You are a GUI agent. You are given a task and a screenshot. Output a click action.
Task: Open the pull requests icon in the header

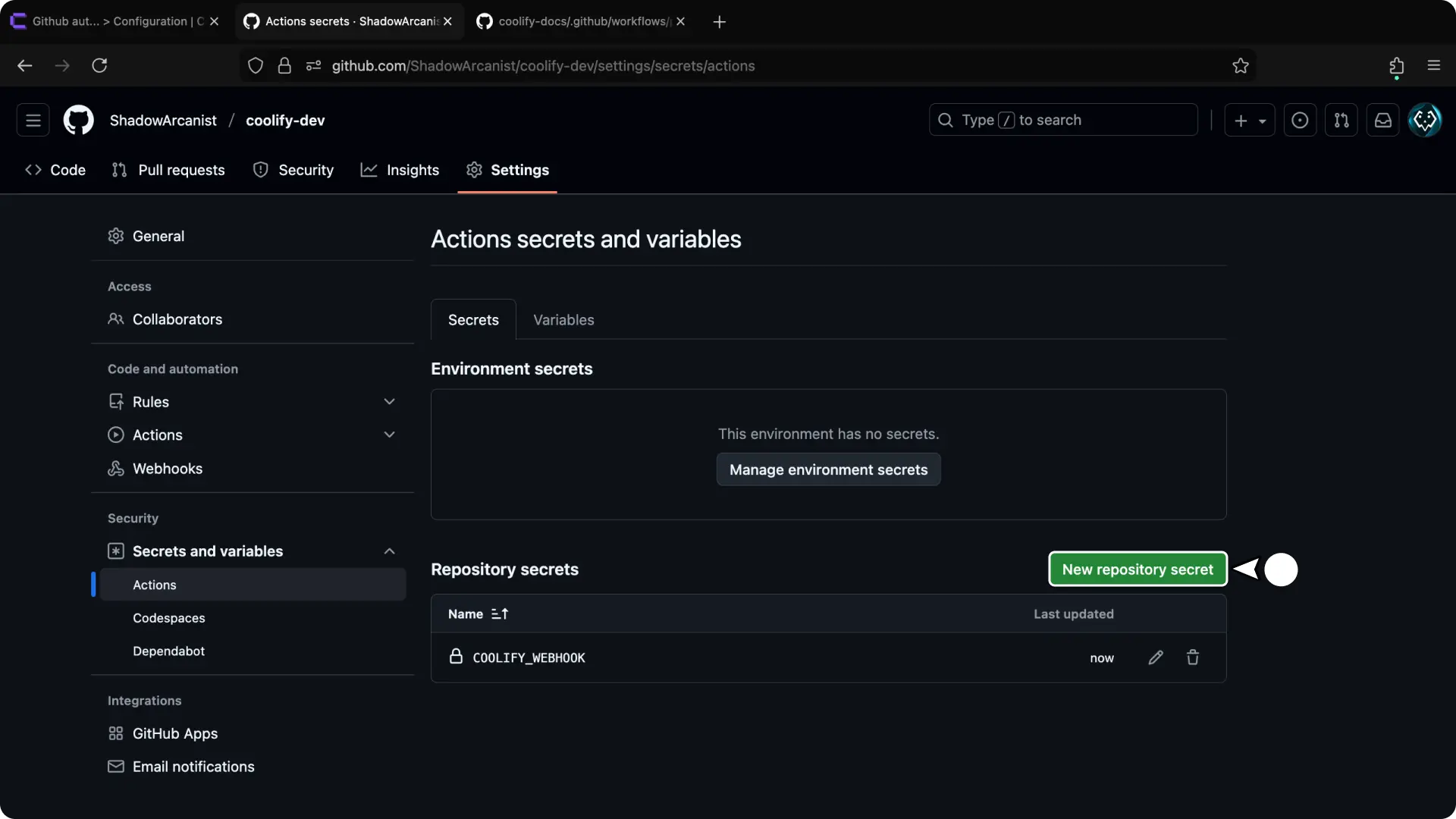(1341, 121)
